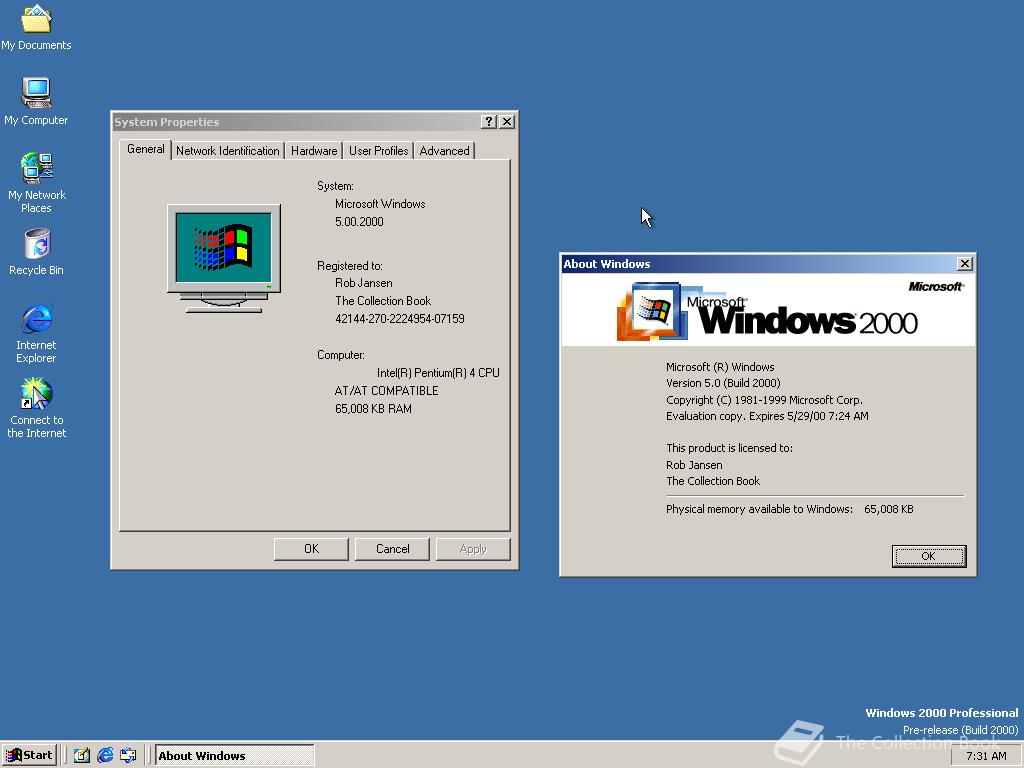
Task: Switch to the Hardware tab
Action: pyautogui.click(x=314, y=151)
